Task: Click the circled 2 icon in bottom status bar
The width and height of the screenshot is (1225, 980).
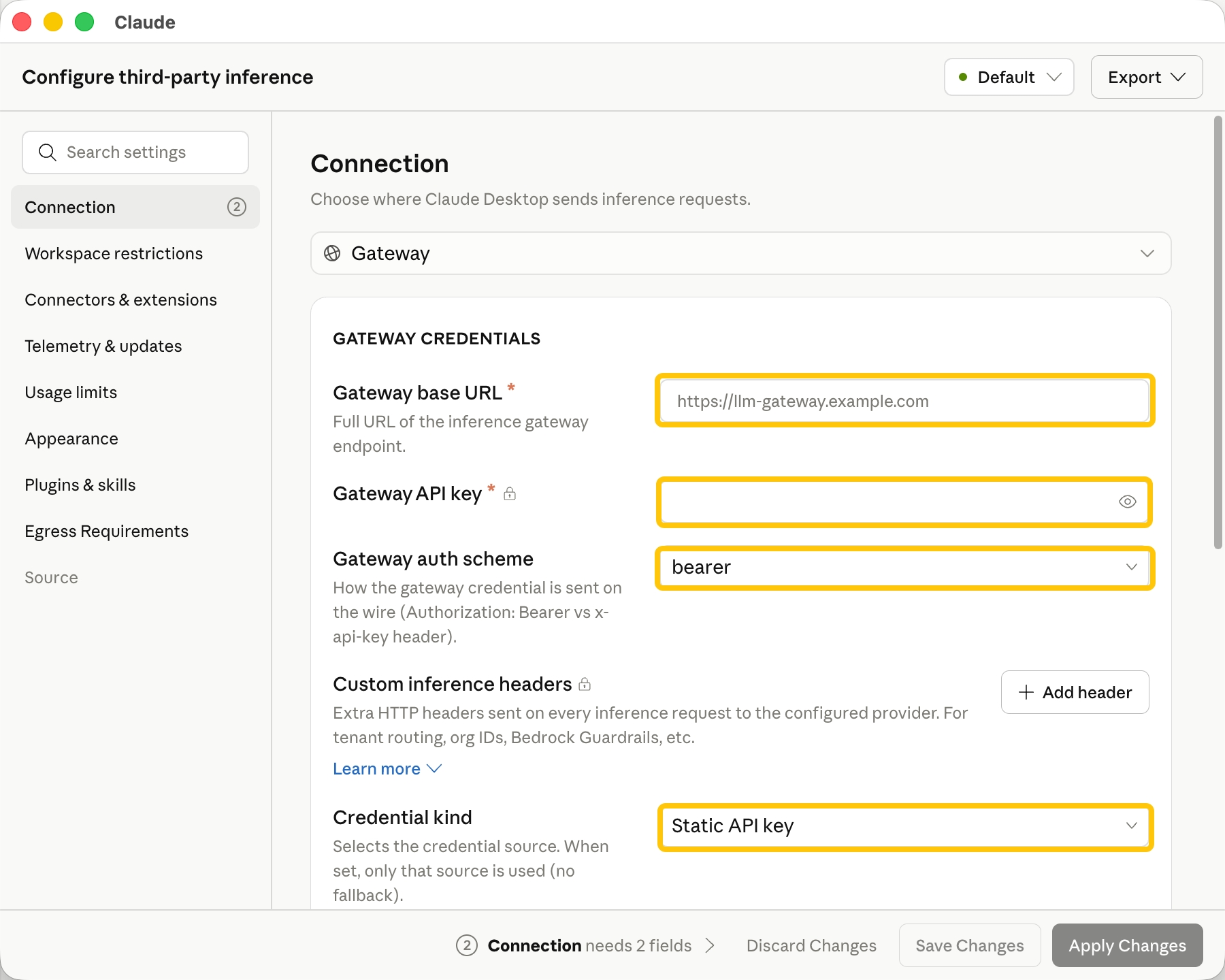Action: click(467, 945)
